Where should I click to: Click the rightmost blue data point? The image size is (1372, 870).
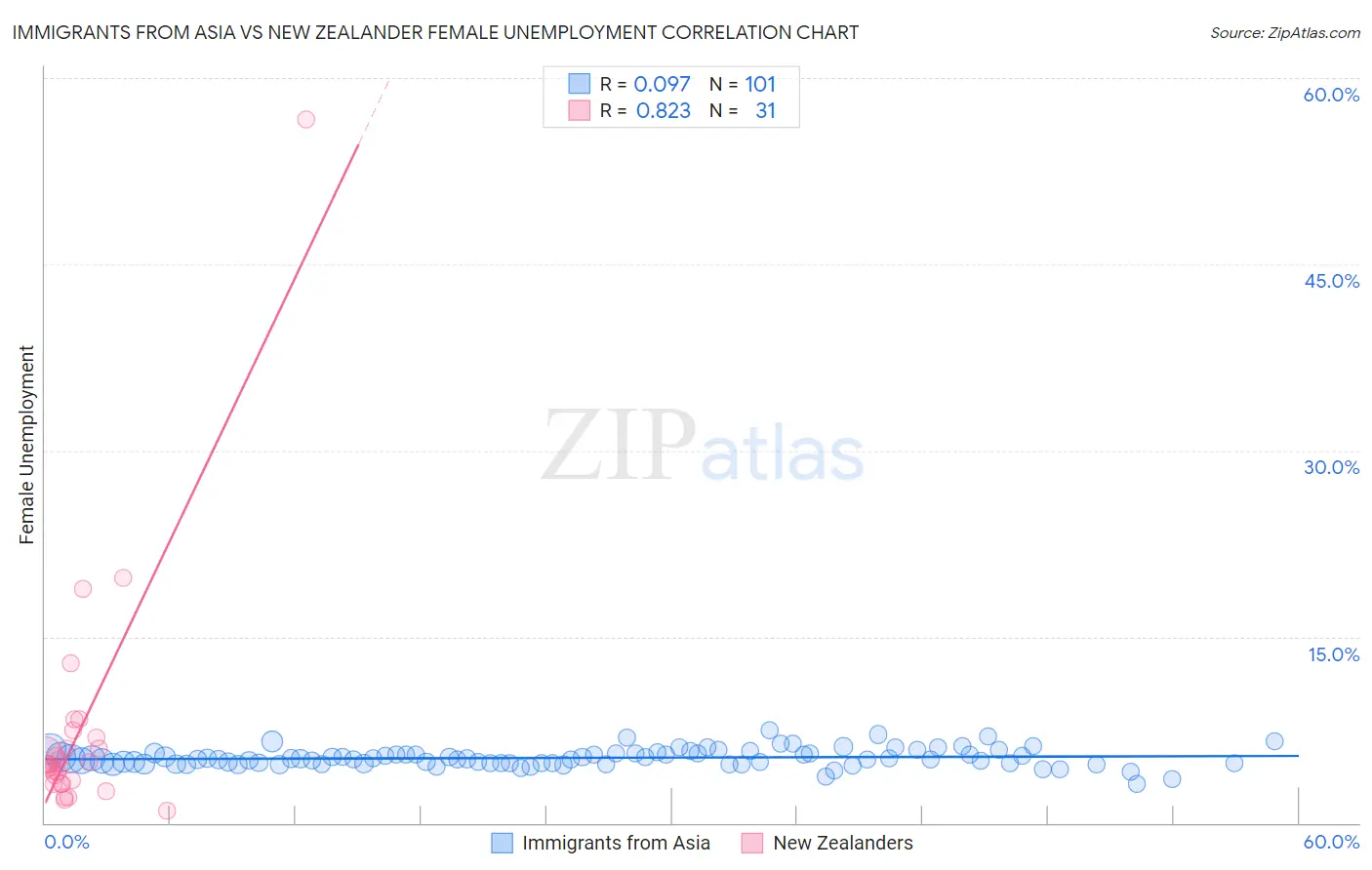point(1274,741)
